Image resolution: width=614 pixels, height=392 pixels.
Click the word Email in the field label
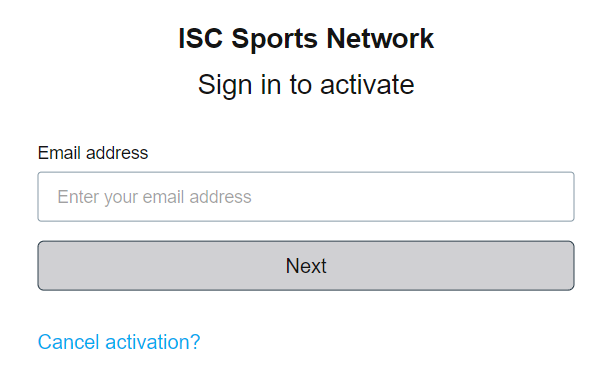click(x=60, y=153)
